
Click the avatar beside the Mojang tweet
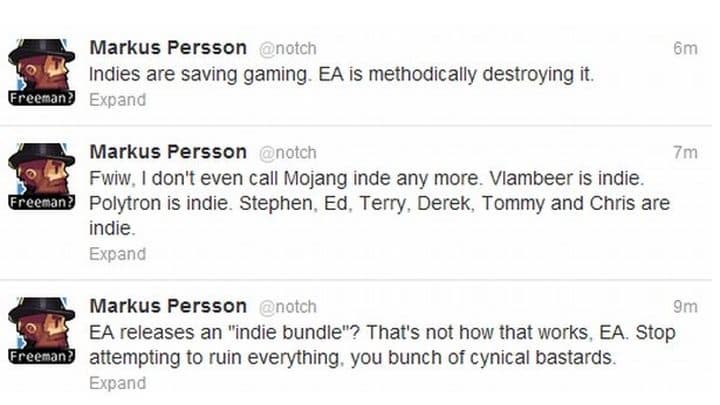(x=41, y=174)
